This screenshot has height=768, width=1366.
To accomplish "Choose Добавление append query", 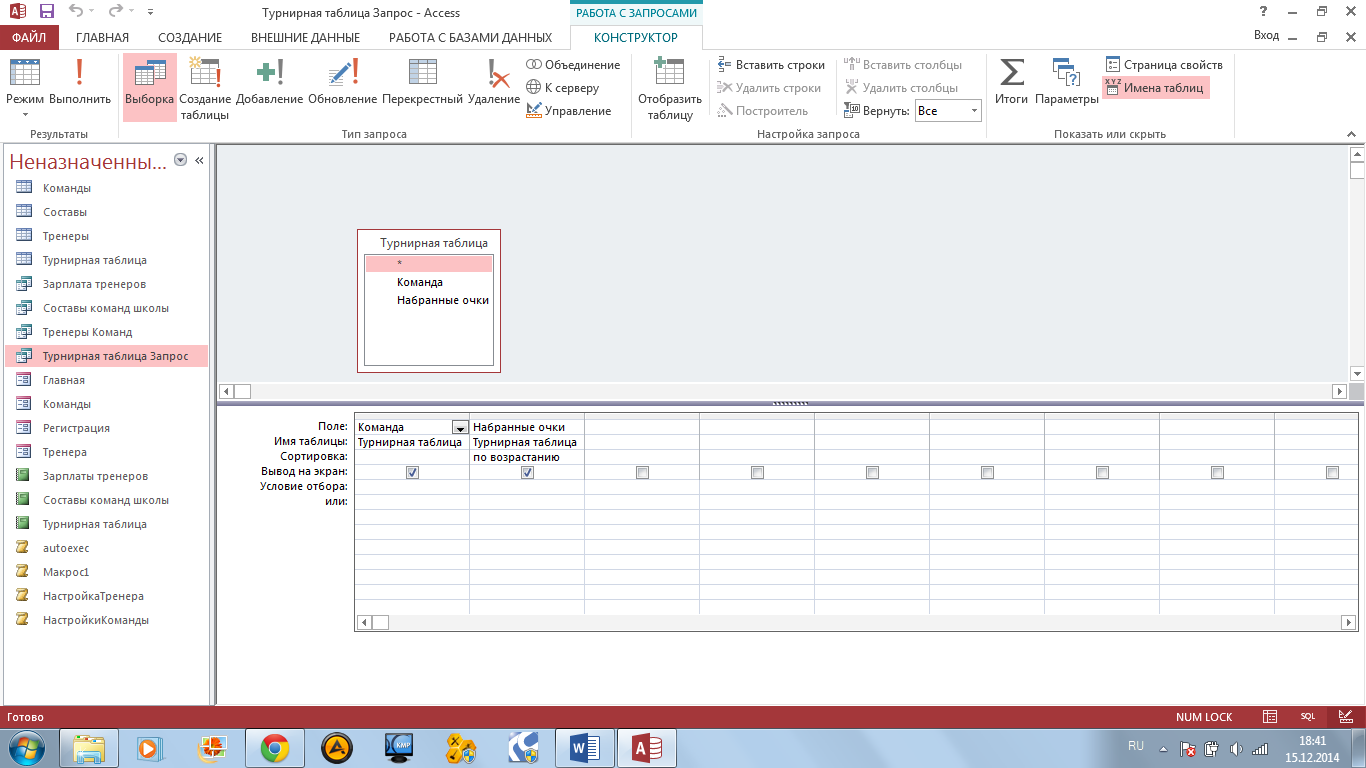I will [x=269, y=82].
